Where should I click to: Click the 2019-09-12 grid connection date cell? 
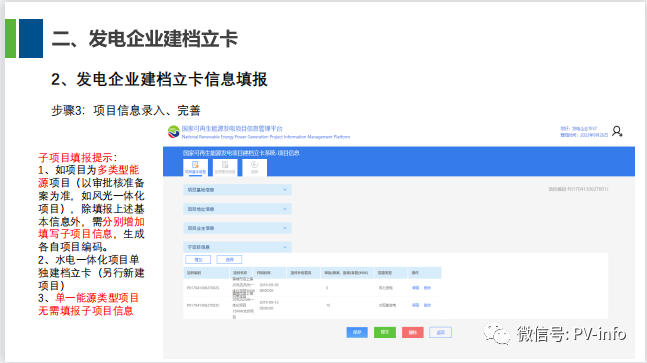(269, 305)
